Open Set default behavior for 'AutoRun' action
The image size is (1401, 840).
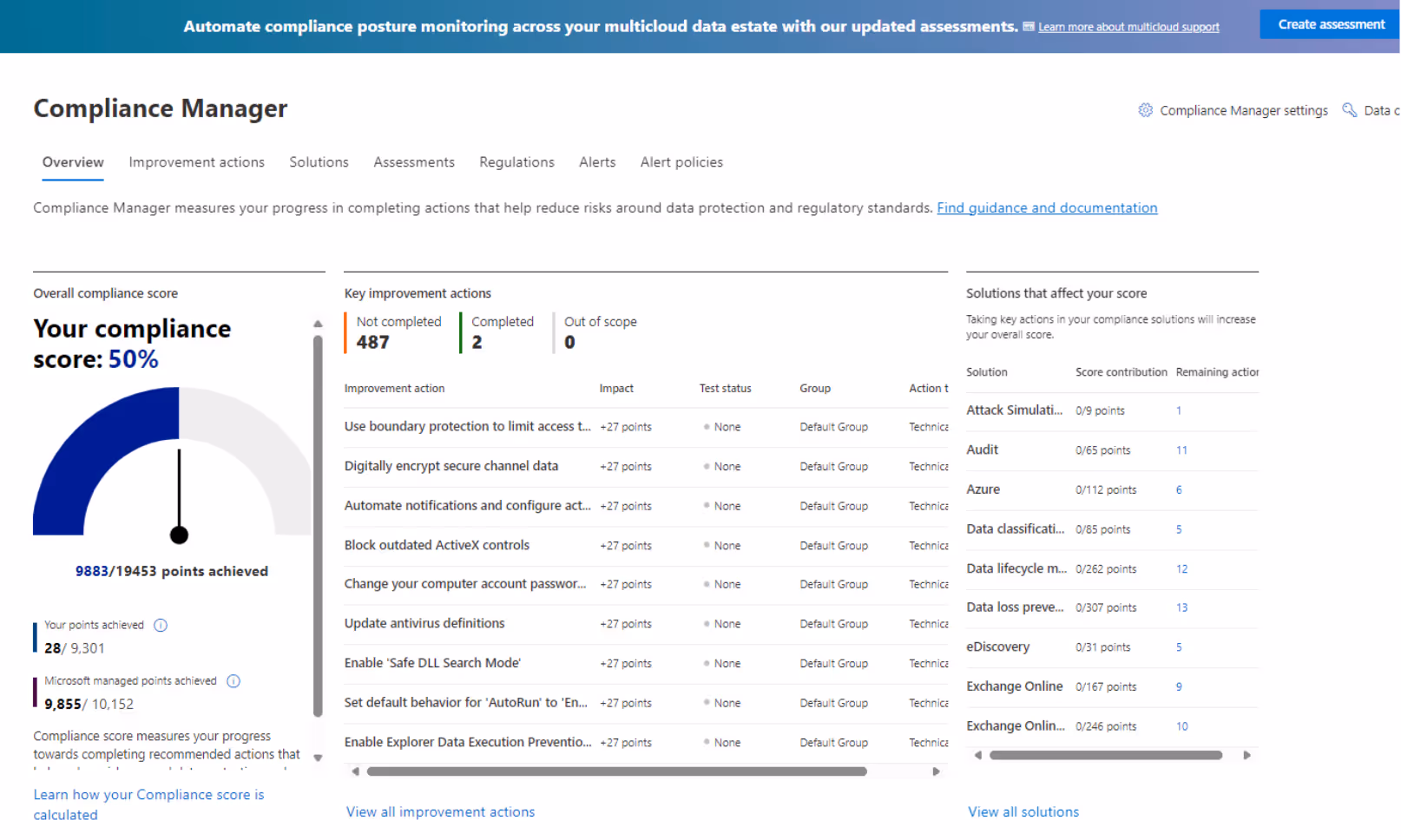coord(465,703)
